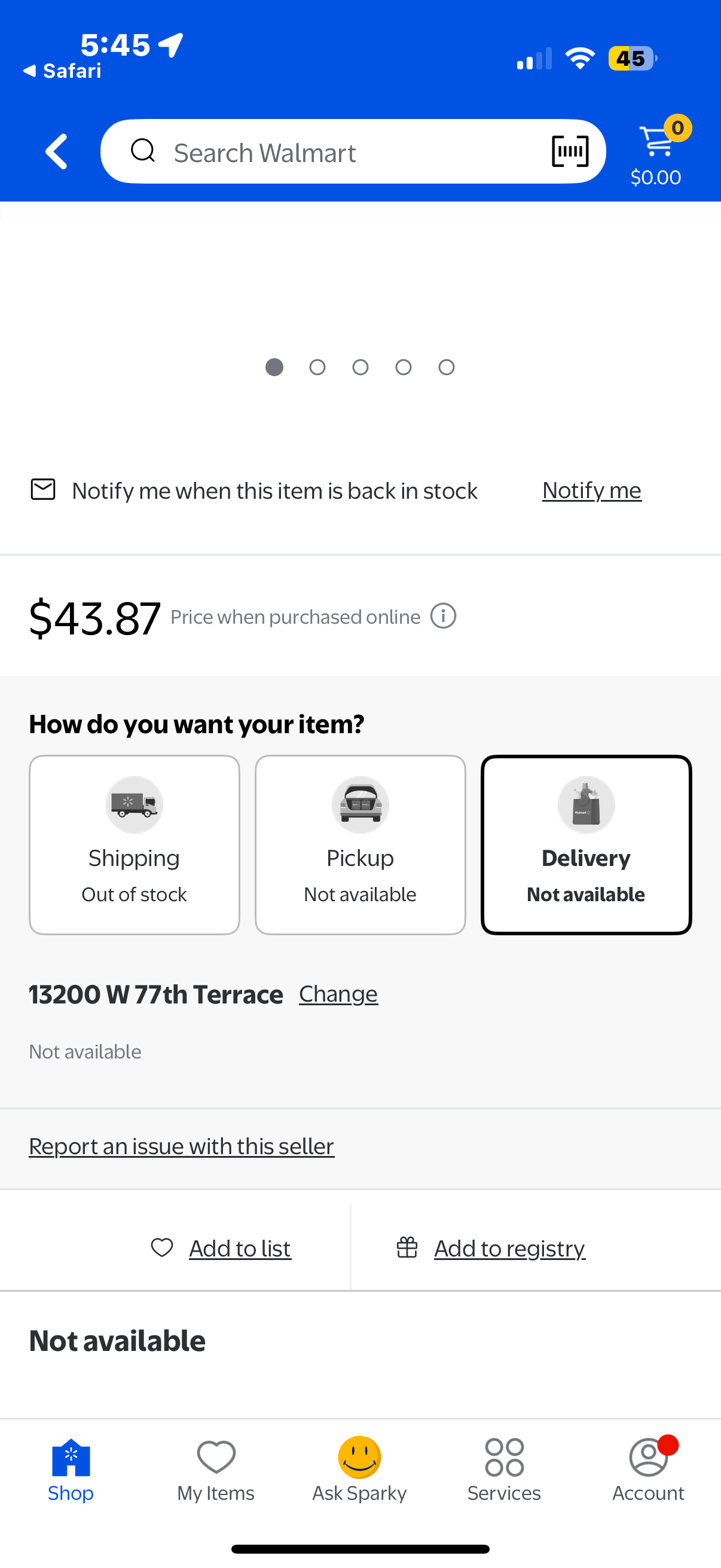Viewport: 721px width, 1568px height.
Task: Open the Services tab
Action: tap(504, 1468)
